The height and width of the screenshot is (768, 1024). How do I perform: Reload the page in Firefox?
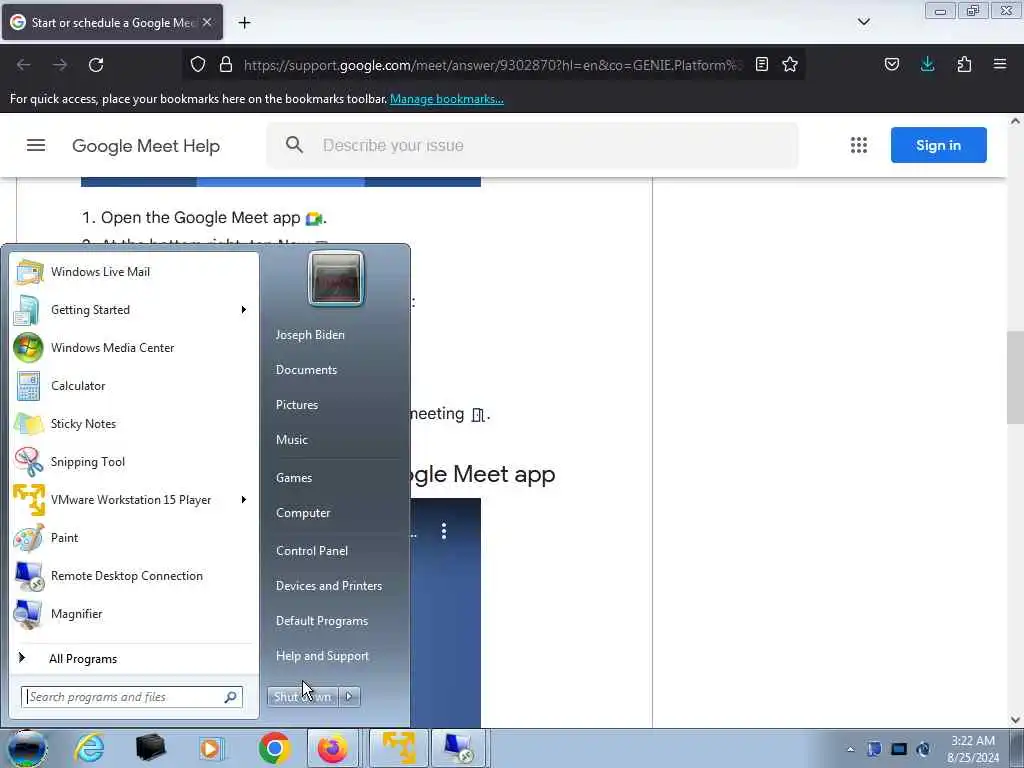96,65
